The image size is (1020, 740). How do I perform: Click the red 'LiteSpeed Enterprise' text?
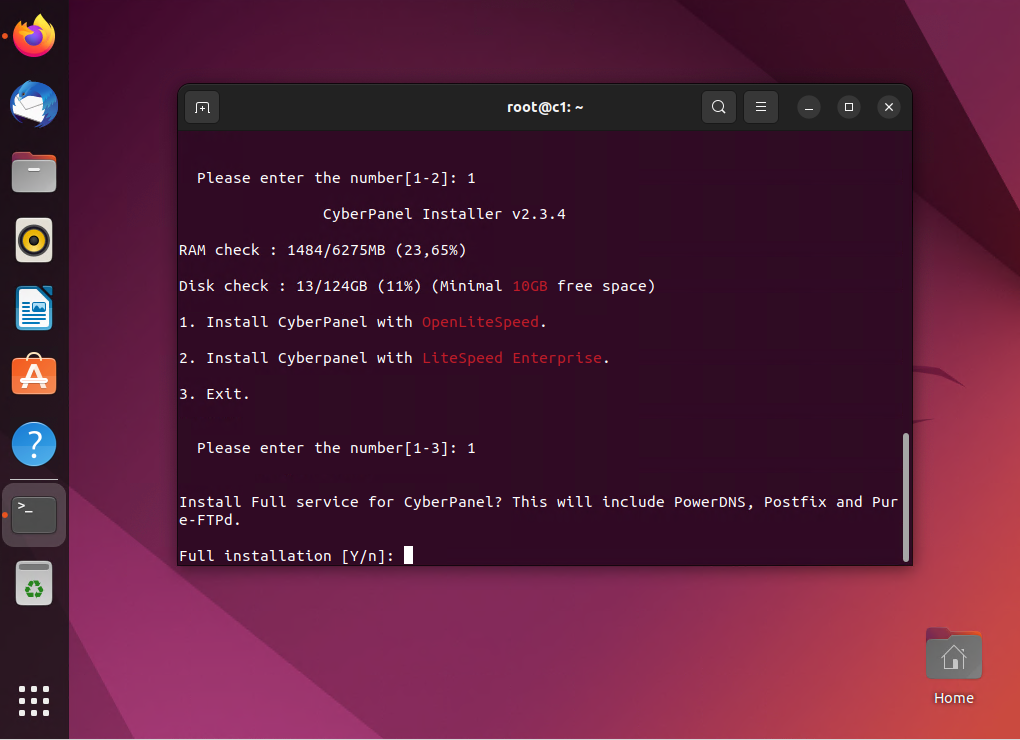coord(512,358)
